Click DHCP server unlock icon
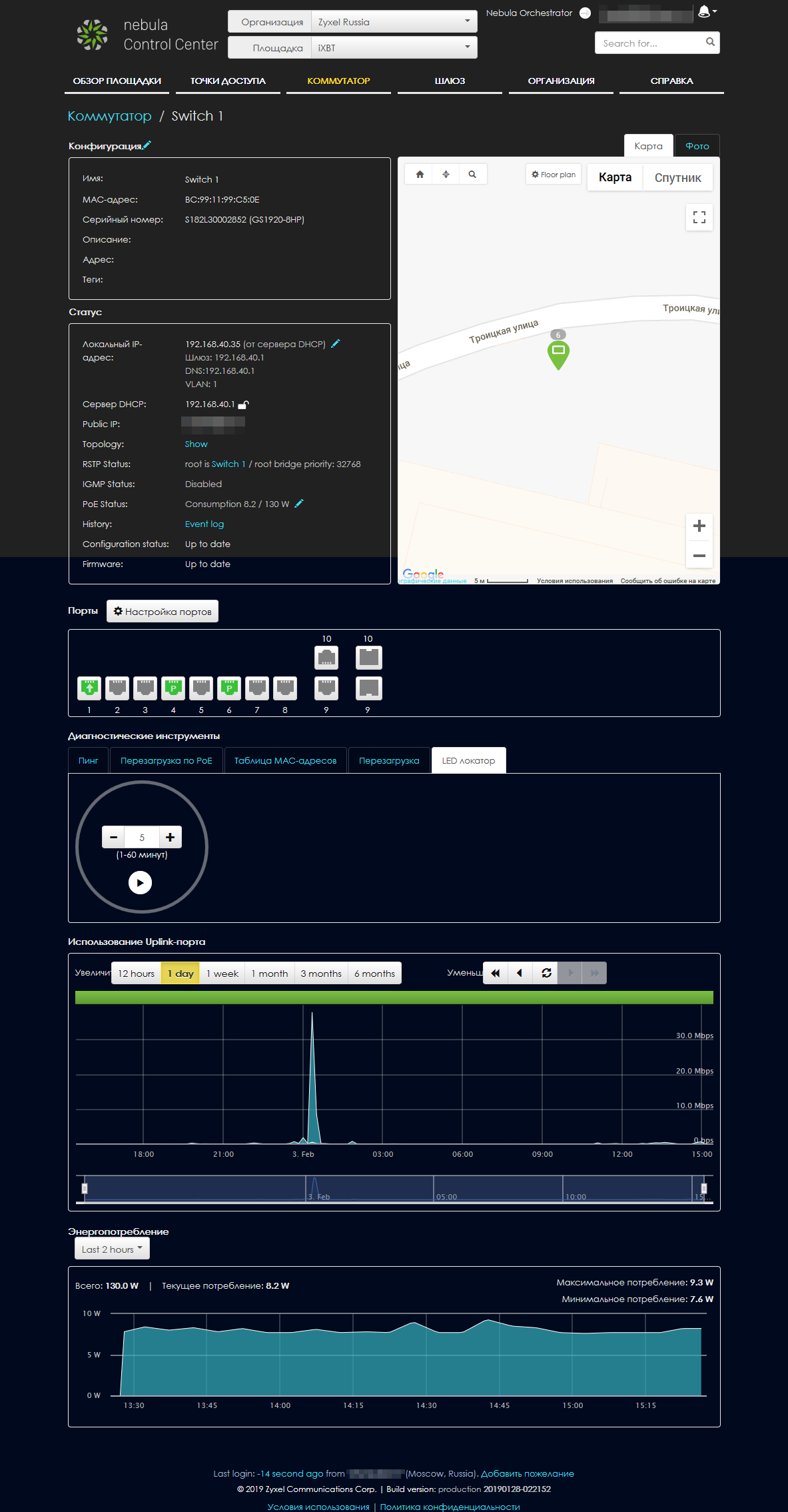This screenshot has width=788, height=1512. pos(244,404)
